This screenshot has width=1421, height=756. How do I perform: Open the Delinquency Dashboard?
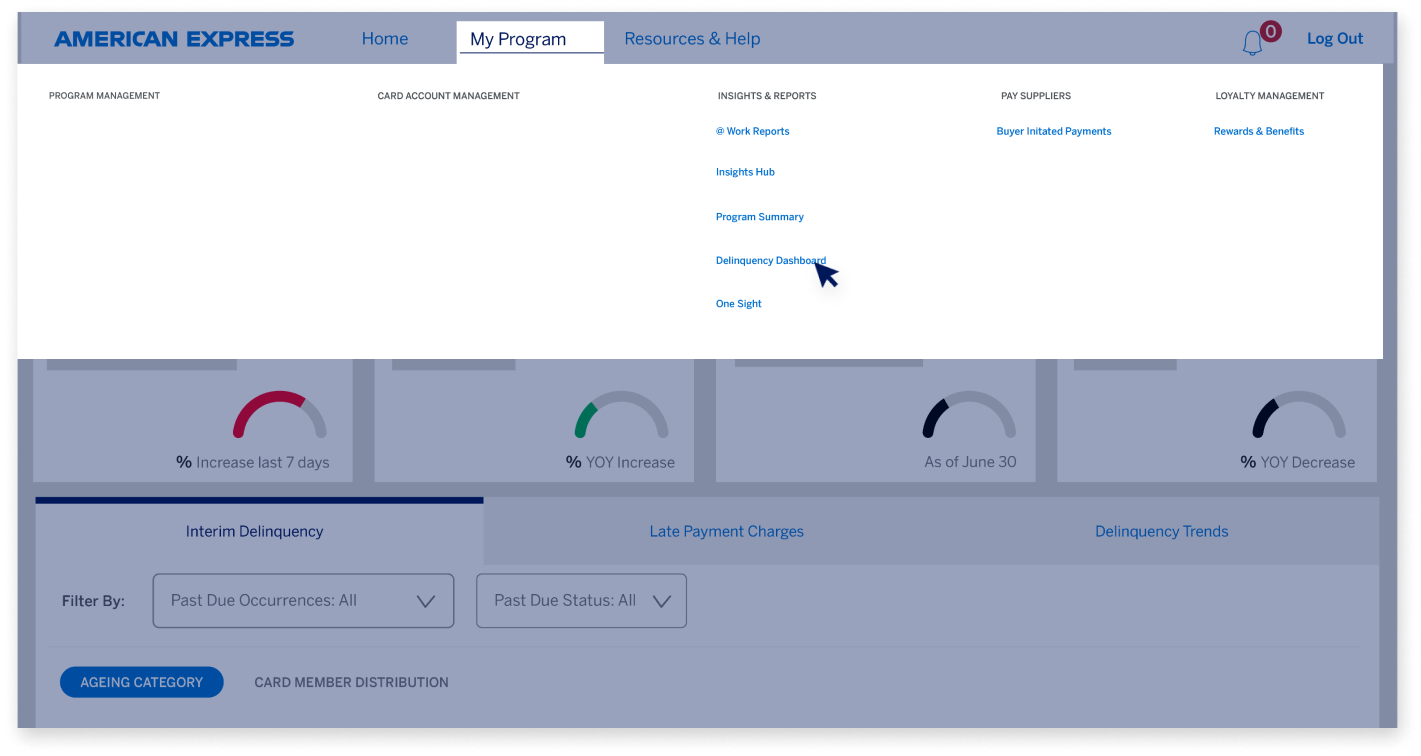(x=771, y=260)
